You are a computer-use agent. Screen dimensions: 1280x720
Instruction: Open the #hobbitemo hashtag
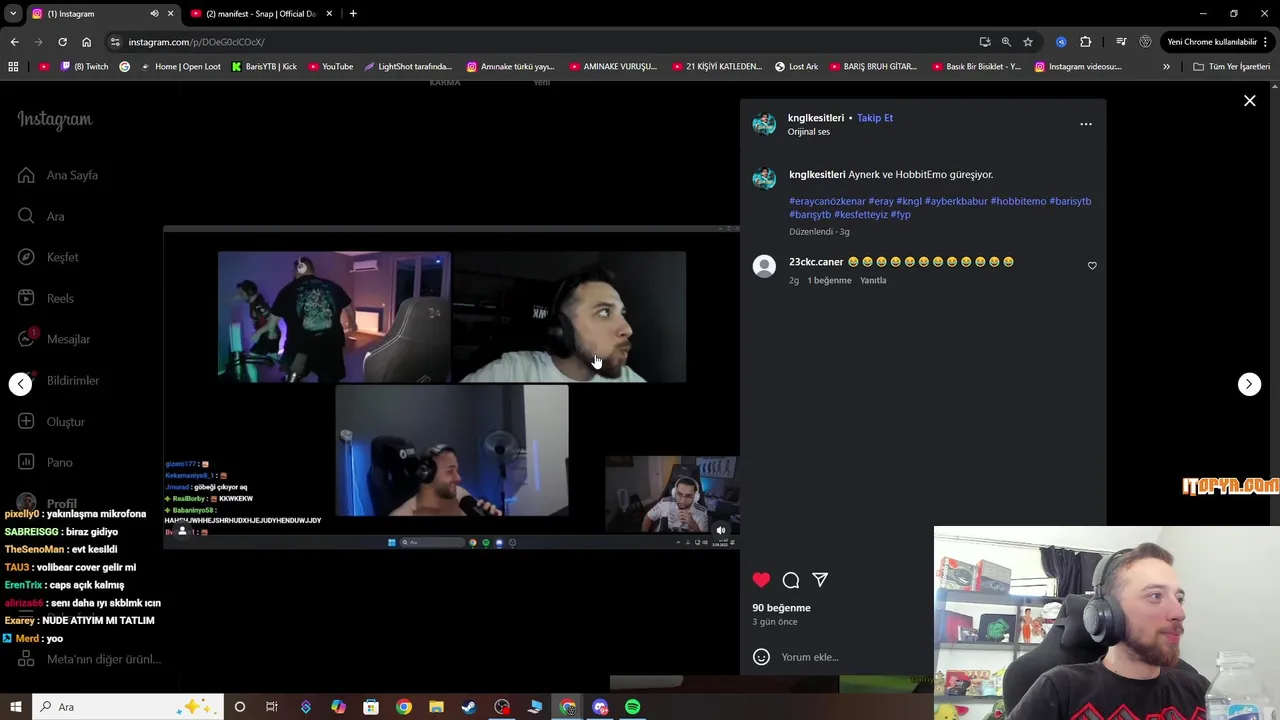coord(1018,201)
